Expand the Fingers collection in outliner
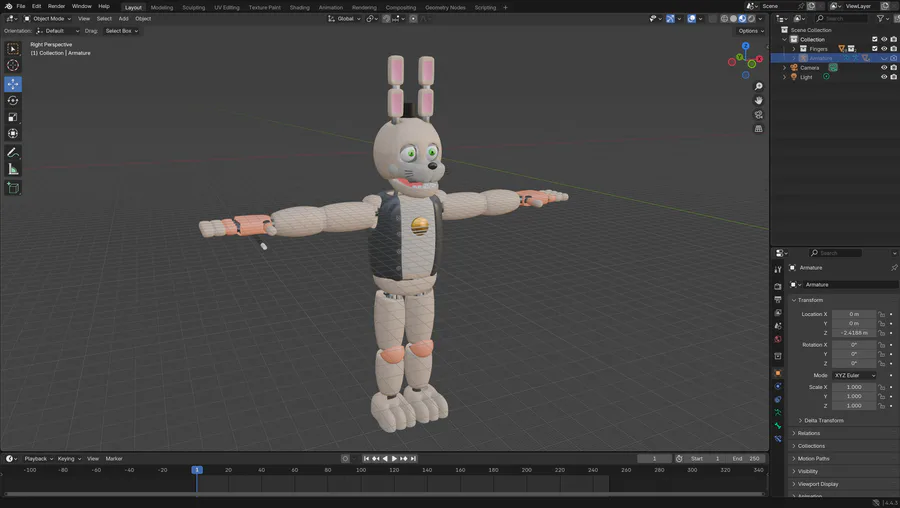The height and width of the screenshot is (508, 900). point(794,49)
